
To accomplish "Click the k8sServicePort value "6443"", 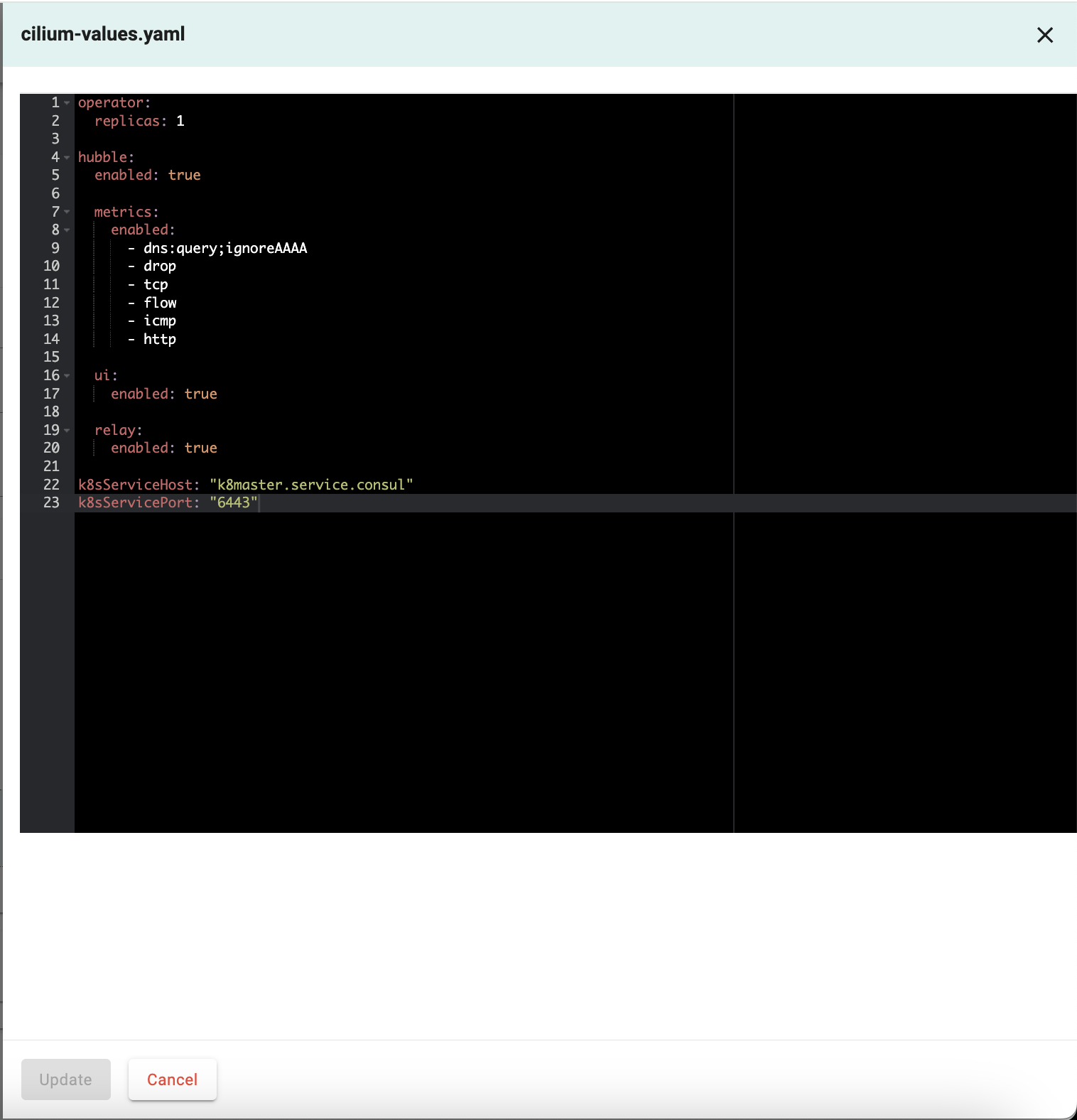I will tap(234, 502).
